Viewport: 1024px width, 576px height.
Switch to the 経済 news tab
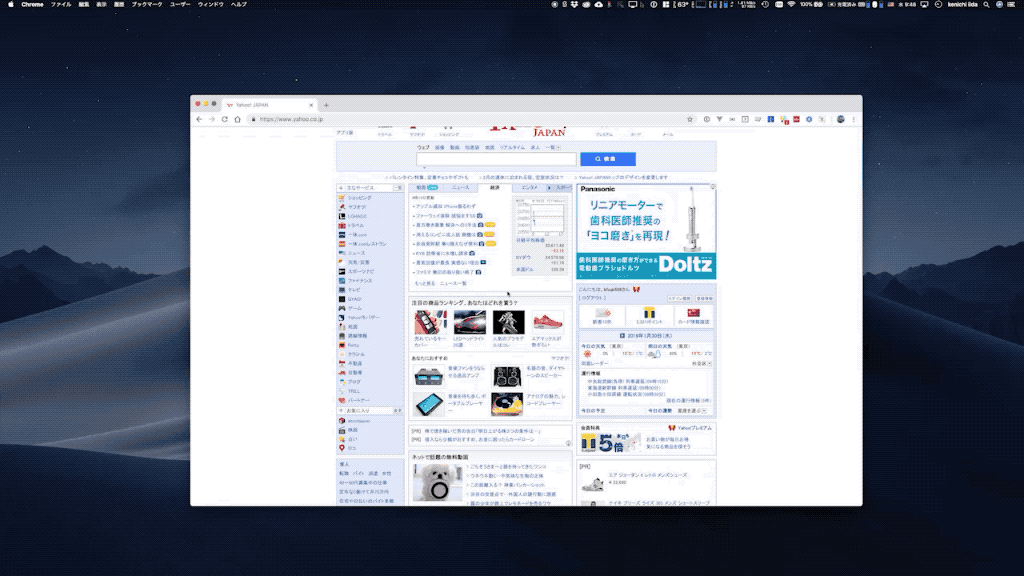tap(494, 187)
